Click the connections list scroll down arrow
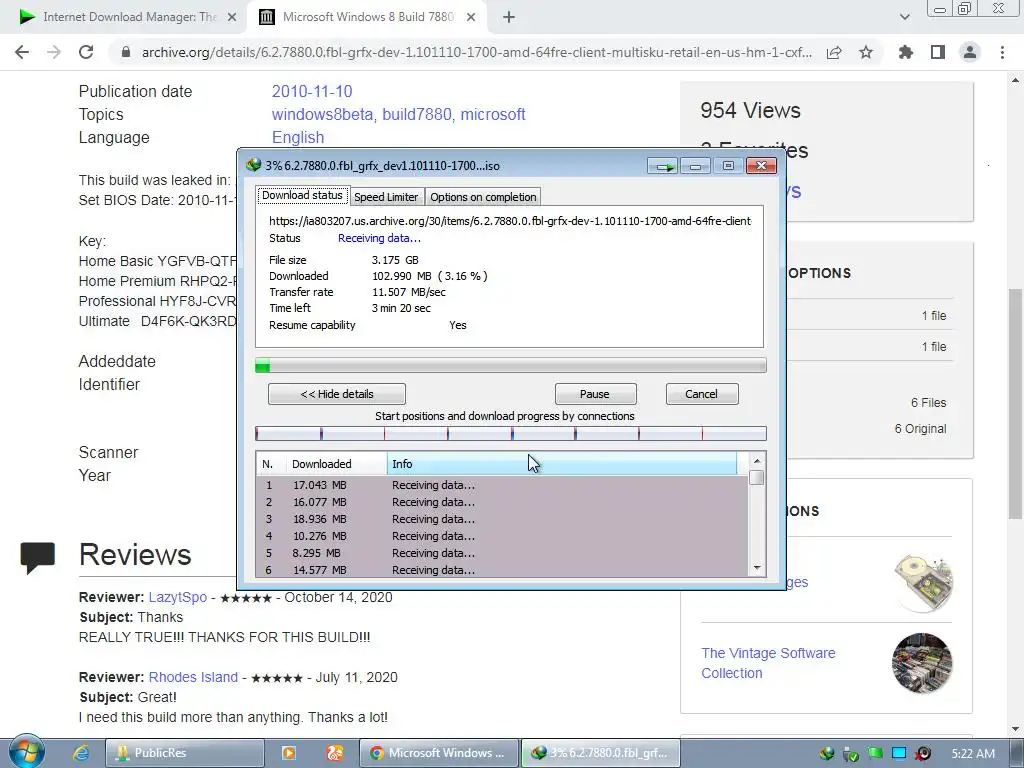 point(757,568)
